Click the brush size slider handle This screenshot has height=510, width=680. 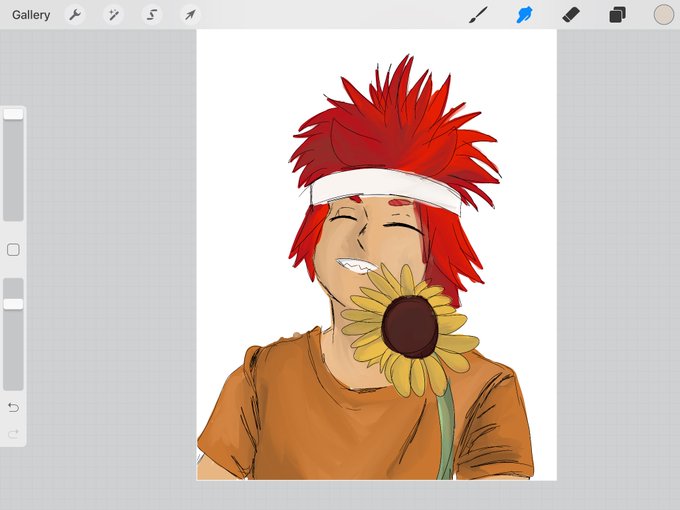click(13, 114)
